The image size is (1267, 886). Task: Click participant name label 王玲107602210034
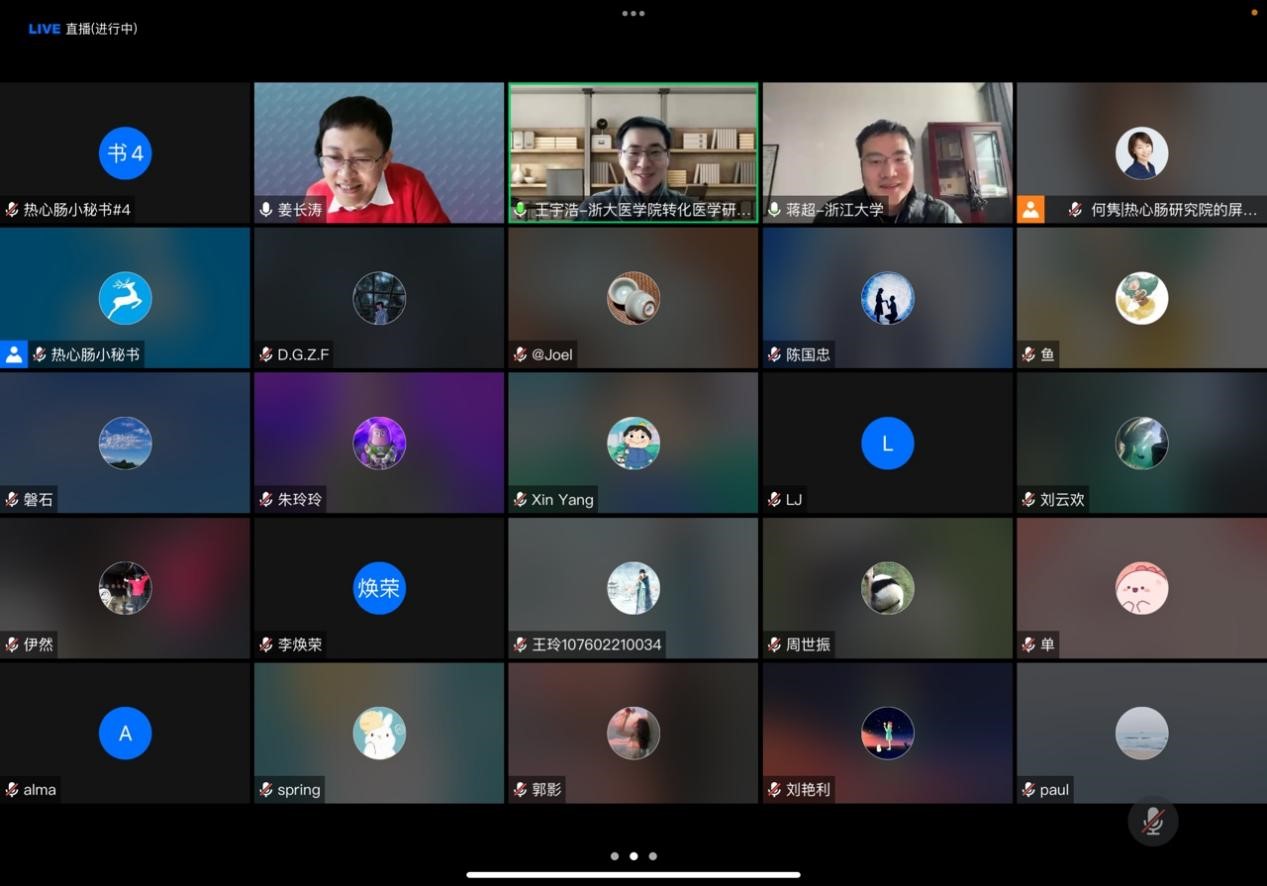click(x=596, y=645)
